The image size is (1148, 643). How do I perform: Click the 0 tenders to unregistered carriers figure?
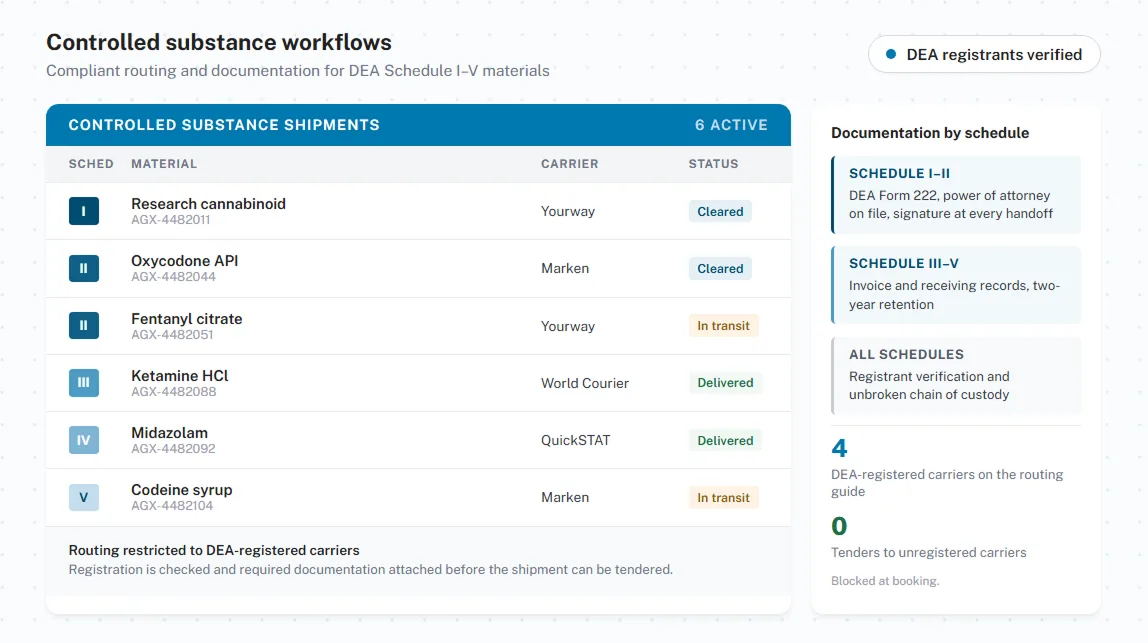(x=839, y=526)
